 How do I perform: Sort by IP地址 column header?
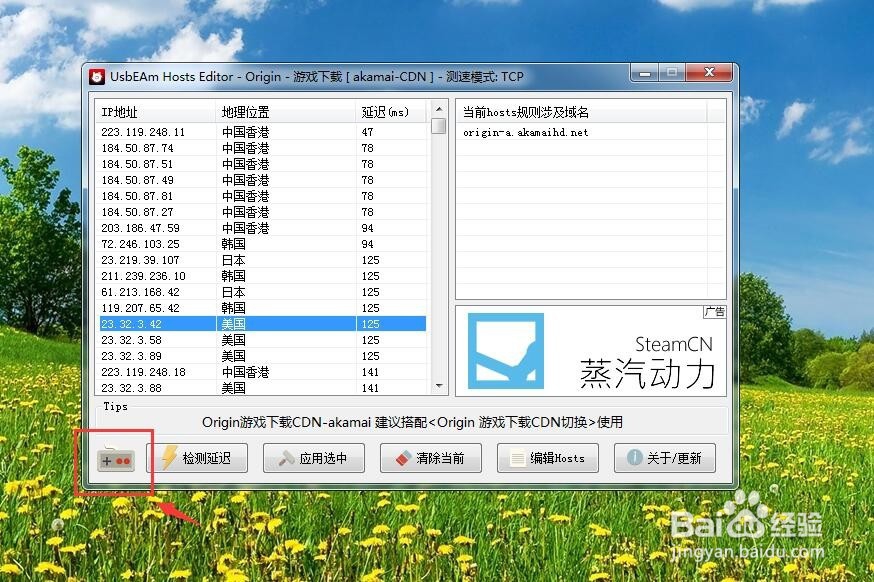pyautogui.click(x=155, y=112)
